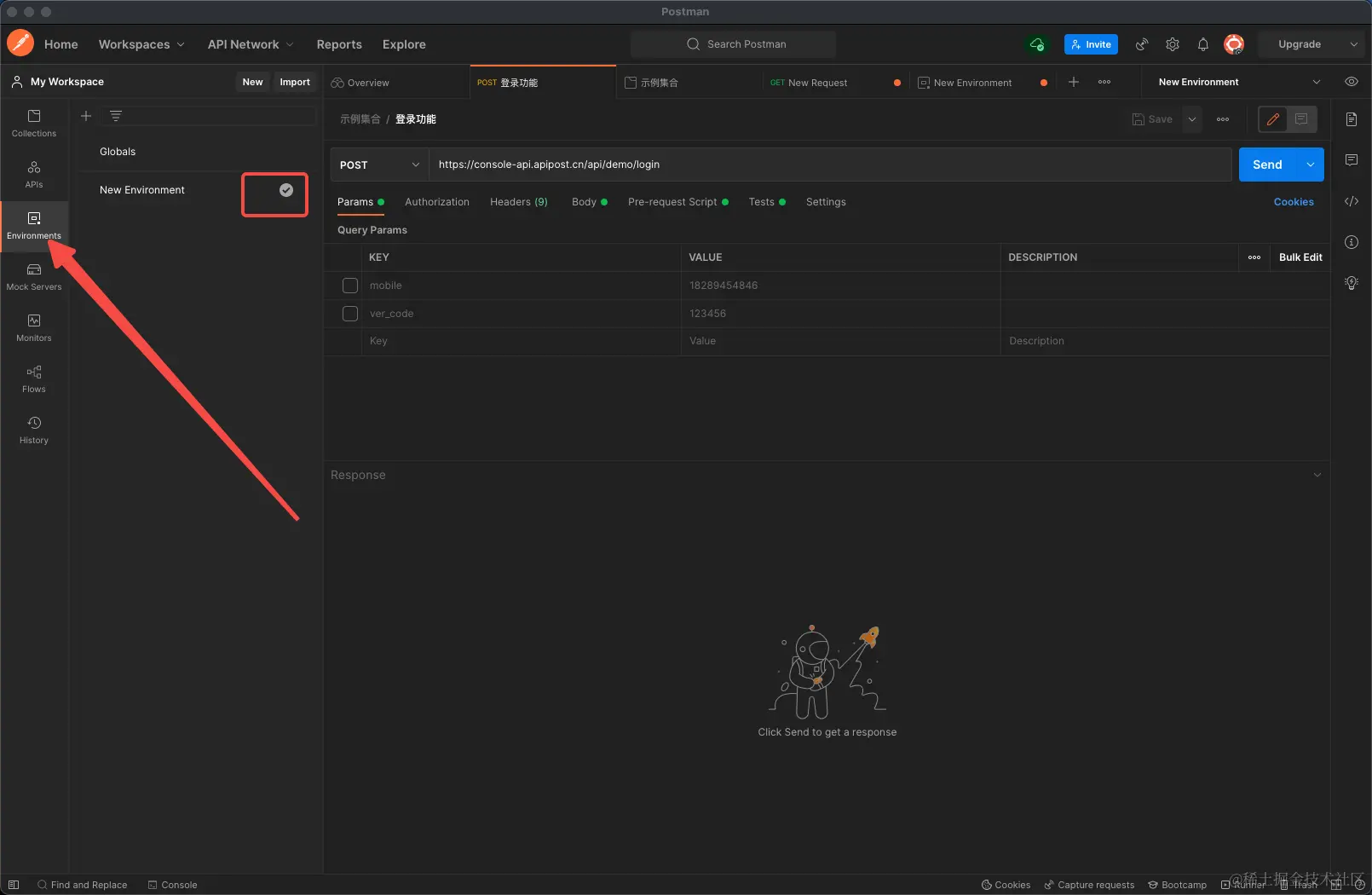Open the user avatar menu
This screenshot has height=895, width=1372.
[1234, 44]
